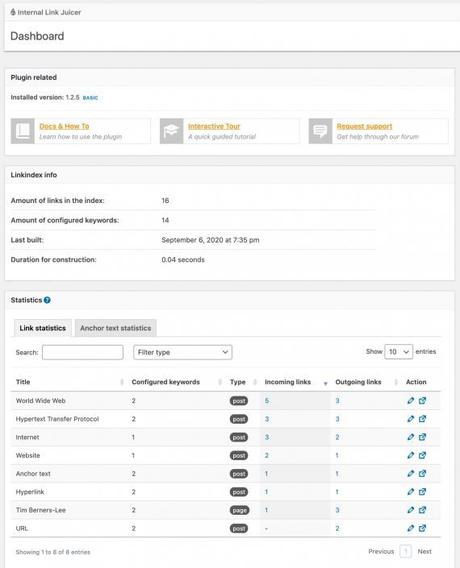Open Internet row outgoing links count
This screenshot has height=568, width=460.
pos(337,437)
